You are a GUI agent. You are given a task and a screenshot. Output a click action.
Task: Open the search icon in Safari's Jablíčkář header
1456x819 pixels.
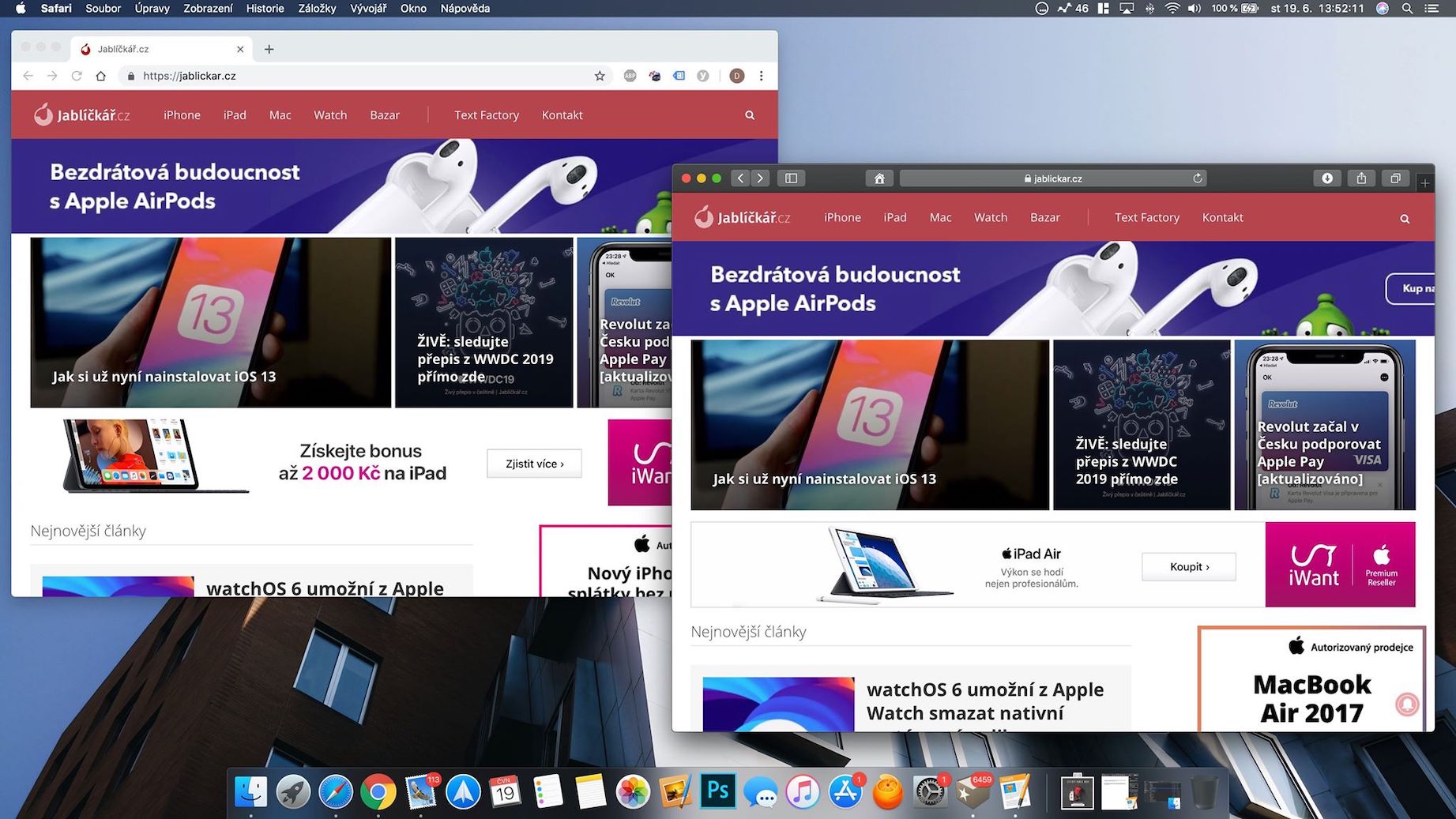1405,219
